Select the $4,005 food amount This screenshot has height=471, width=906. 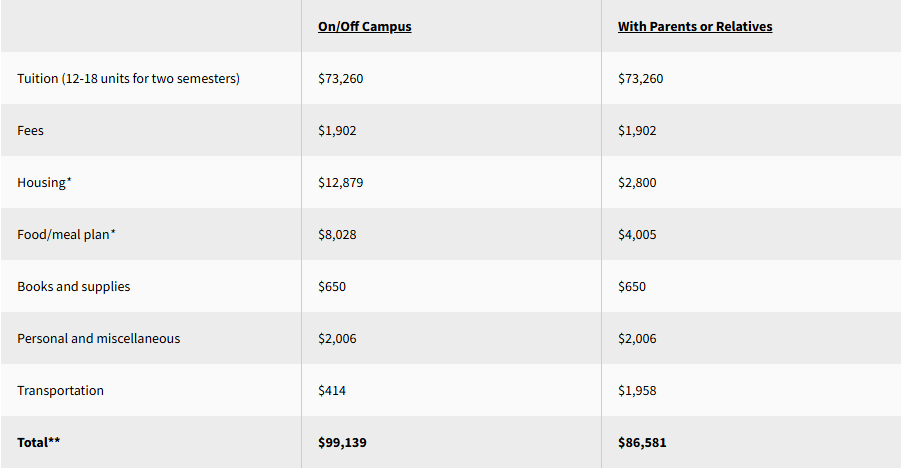point(637,235)
